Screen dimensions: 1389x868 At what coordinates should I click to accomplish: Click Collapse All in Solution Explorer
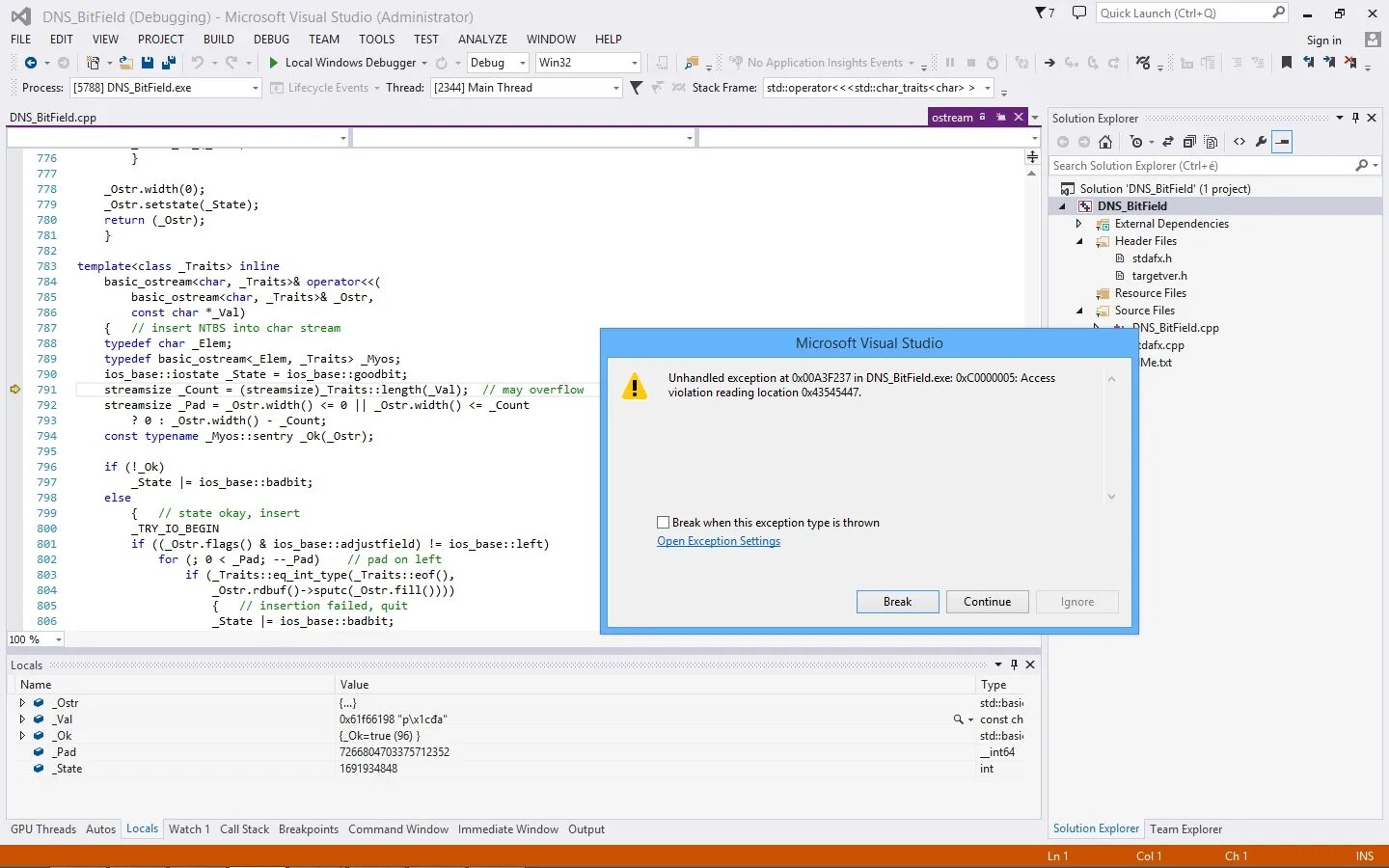tap(1189, 142)
